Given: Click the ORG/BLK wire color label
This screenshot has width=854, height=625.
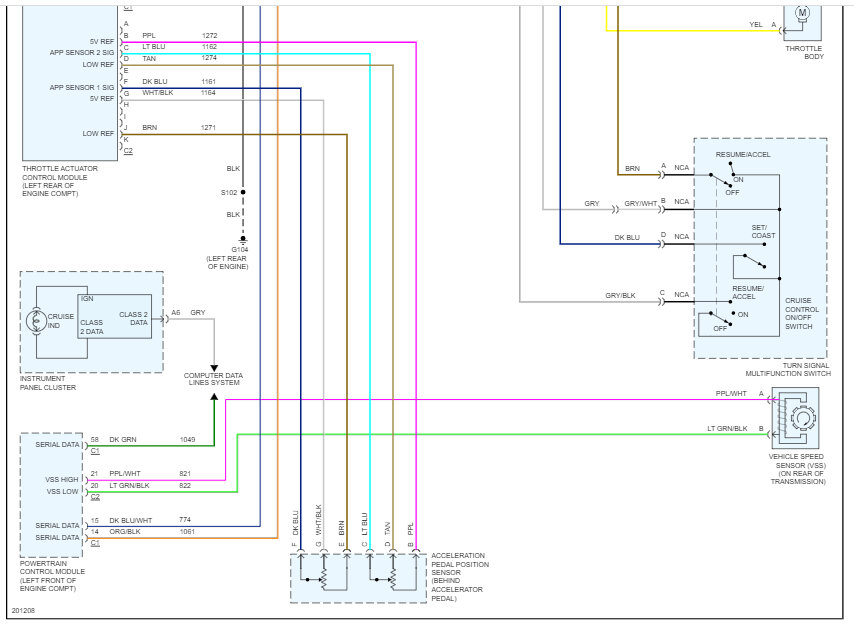Looking at the screenshot, I should point(125,531).
